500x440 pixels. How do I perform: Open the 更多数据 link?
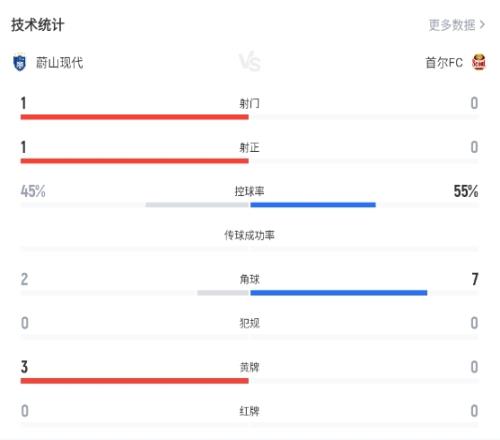click(451, 25)
